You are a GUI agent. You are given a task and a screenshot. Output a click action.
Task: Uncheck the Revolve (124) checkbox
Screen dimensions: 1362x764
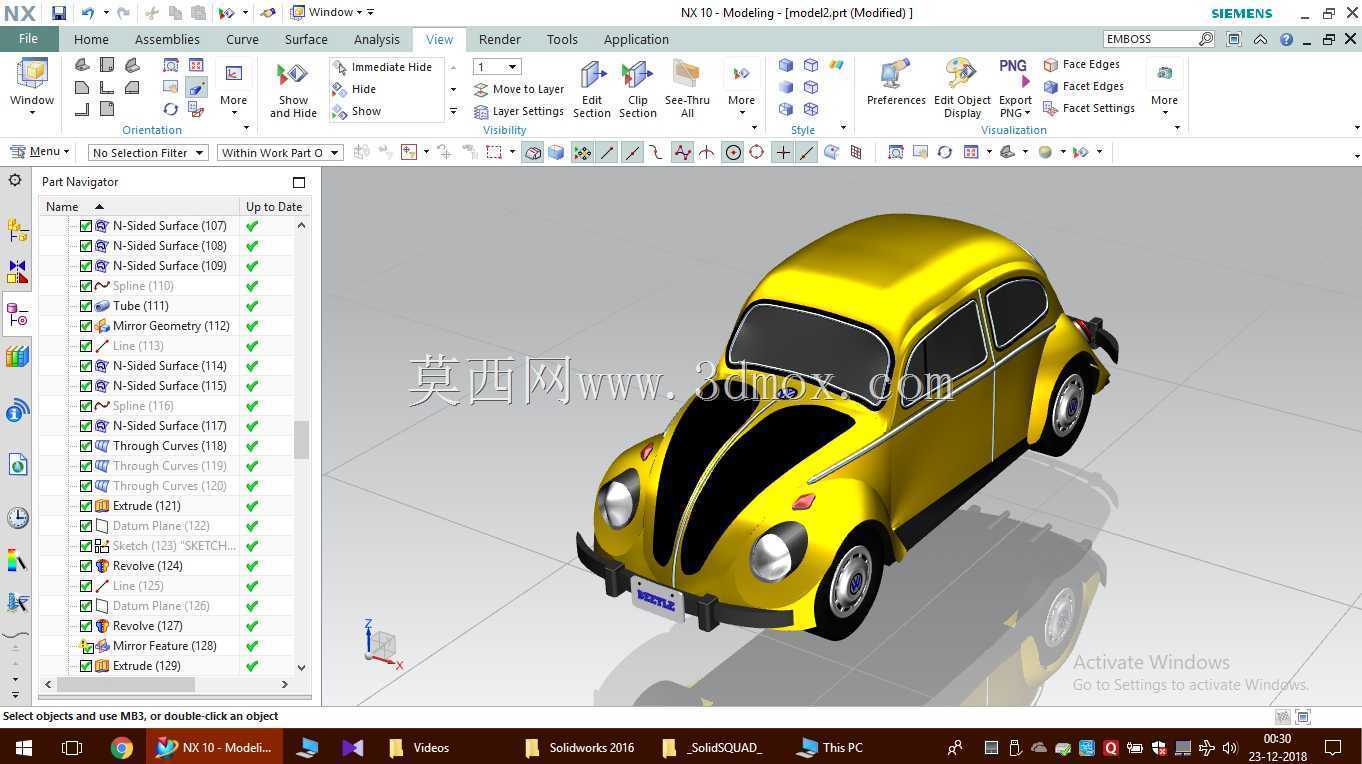86,566
